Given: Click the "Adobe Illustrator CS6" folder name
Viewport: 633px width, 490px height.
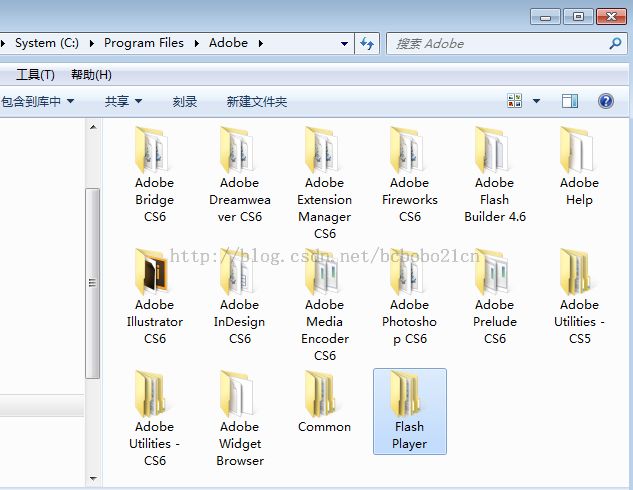Looking at the screenshot, I should pyautogui.click(x=155, y=322).
